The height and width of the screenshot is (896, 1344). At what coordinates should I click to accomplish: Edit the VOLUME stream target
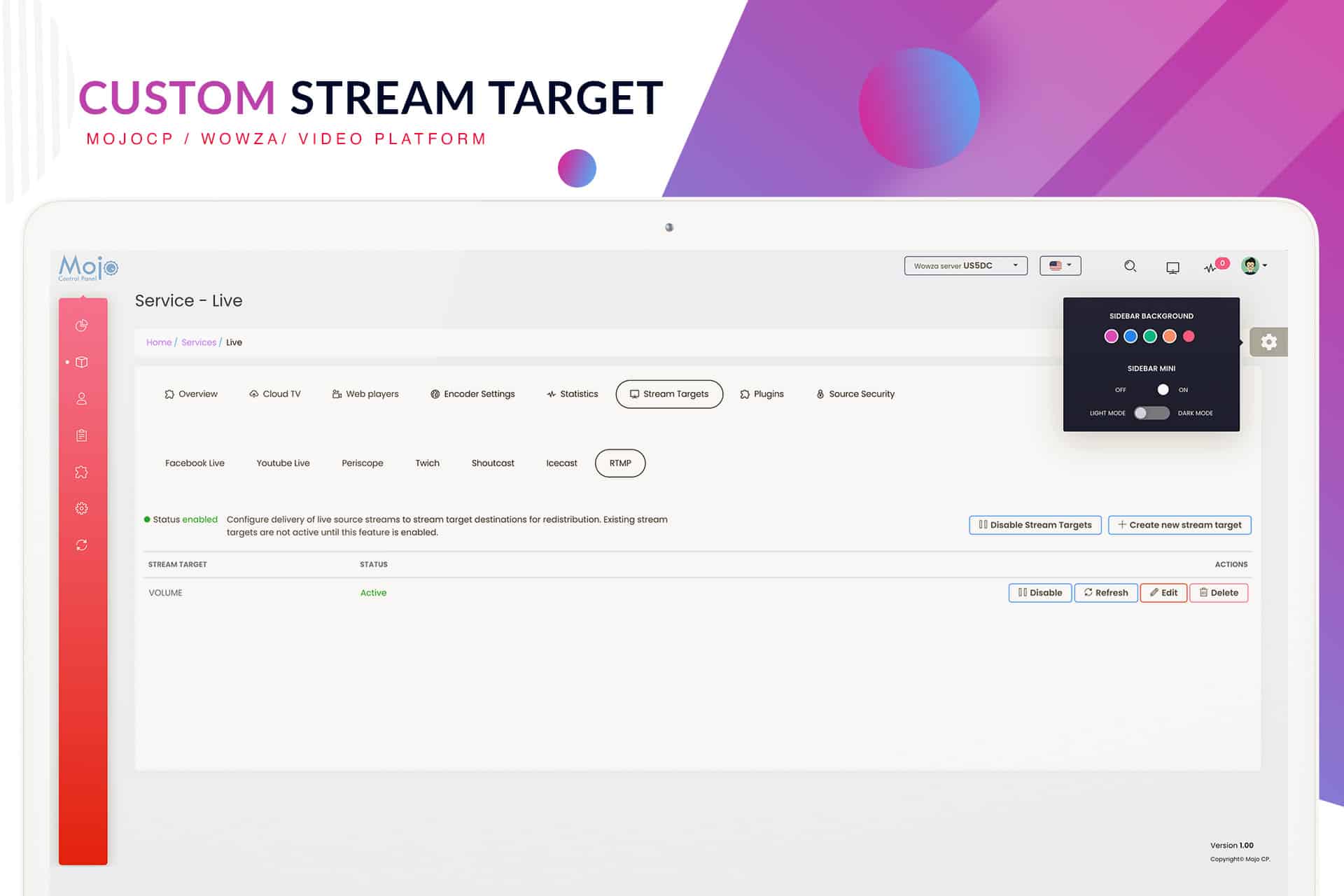pyautogui.click(x=1163, y=593)
